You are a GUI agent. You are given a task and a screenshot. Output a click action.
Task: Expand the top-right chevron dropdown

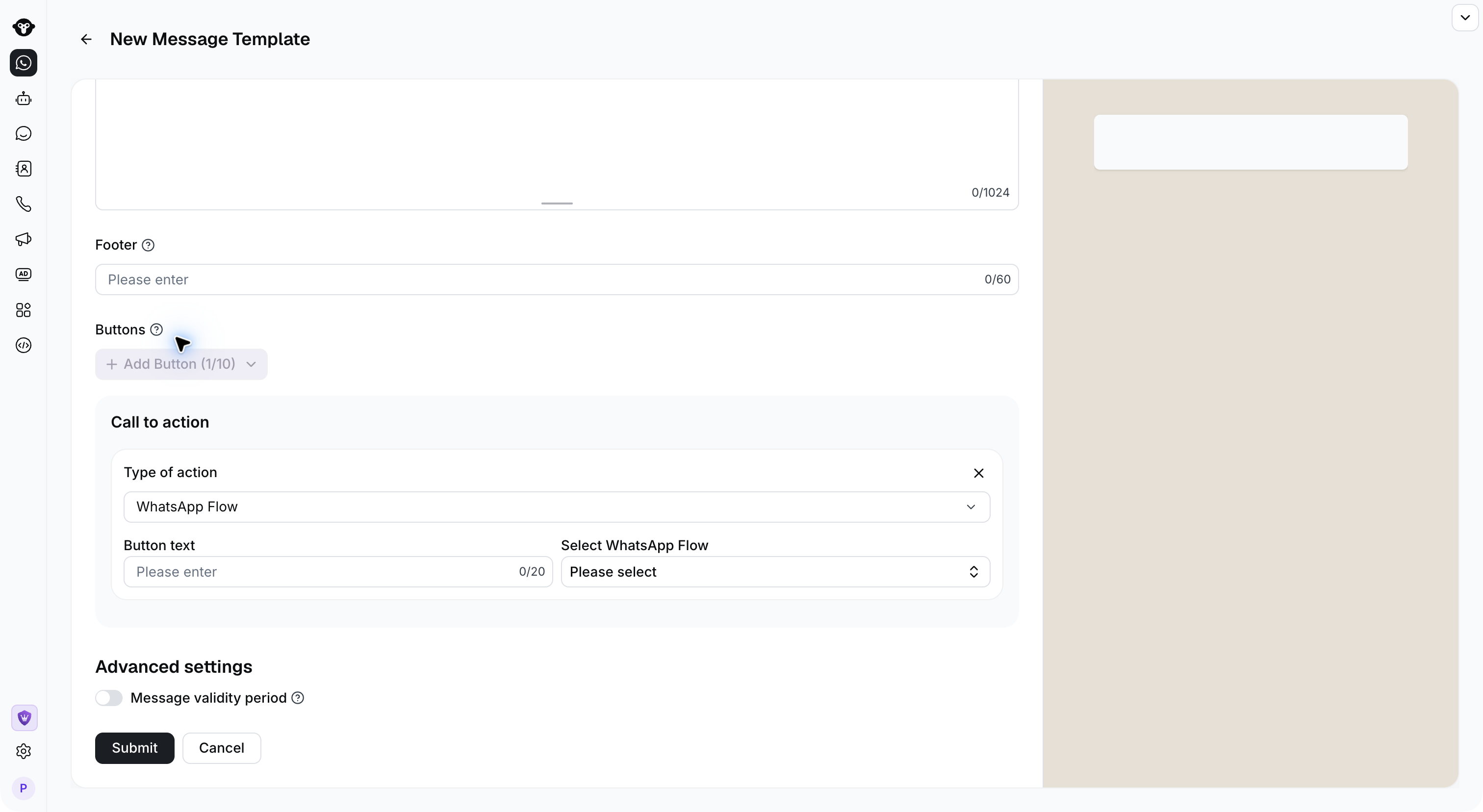tap(1465, 18)
